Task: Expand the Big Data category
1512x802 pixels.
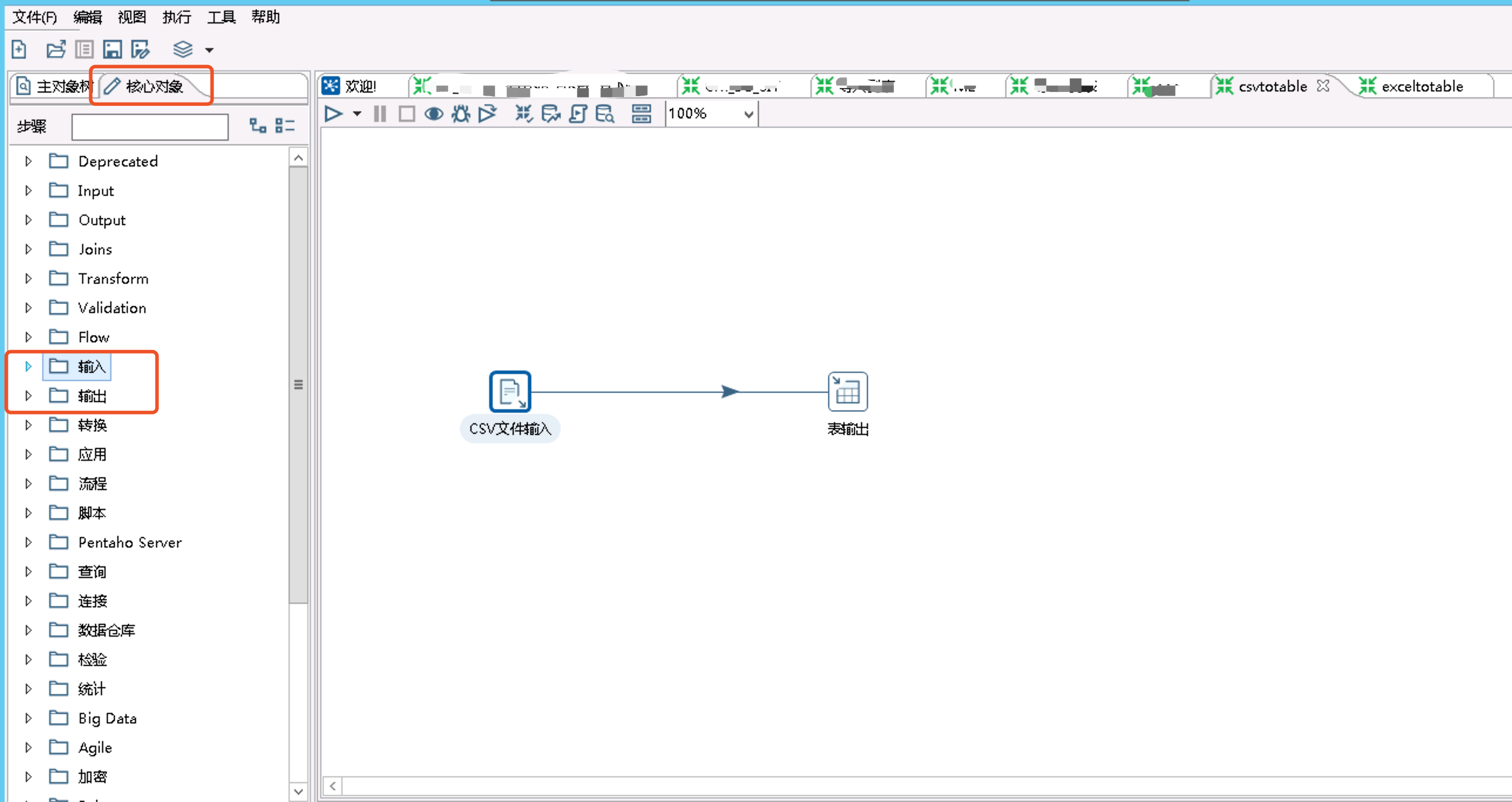Action: coord(27,718)
